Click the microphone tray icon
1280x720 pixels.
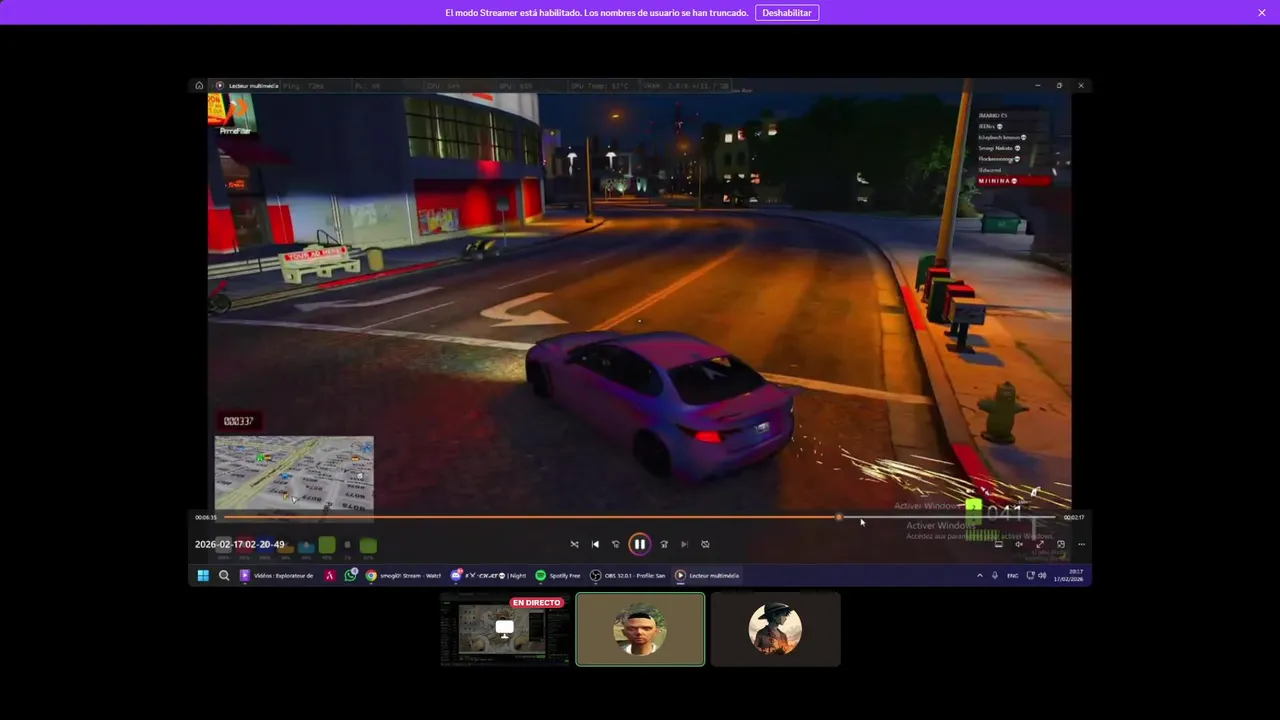[994, 575]
